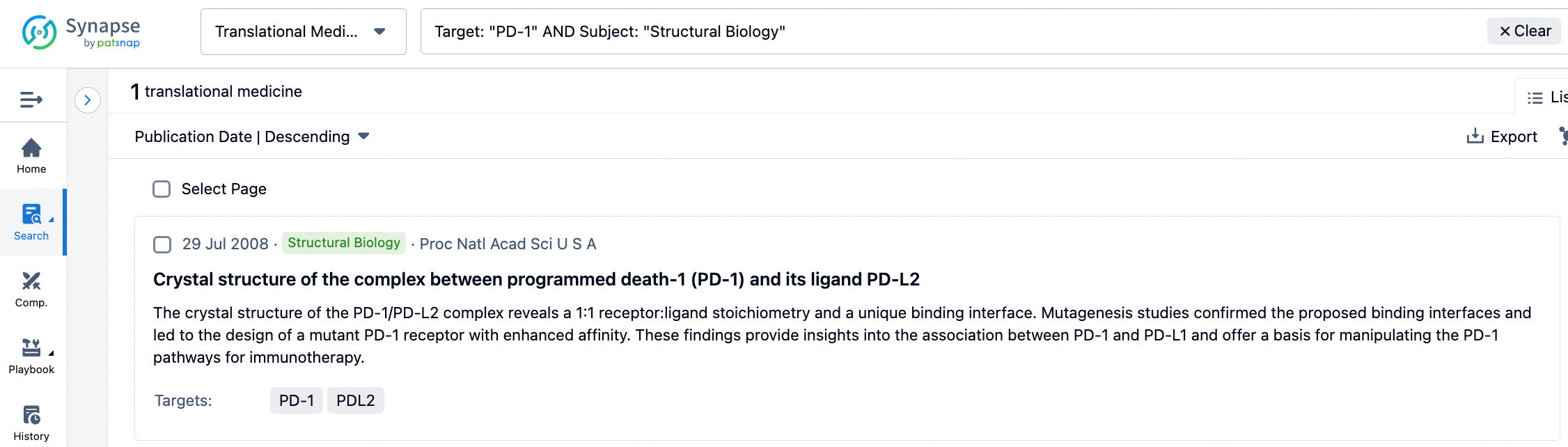Clear the search query

[1525, 31]
